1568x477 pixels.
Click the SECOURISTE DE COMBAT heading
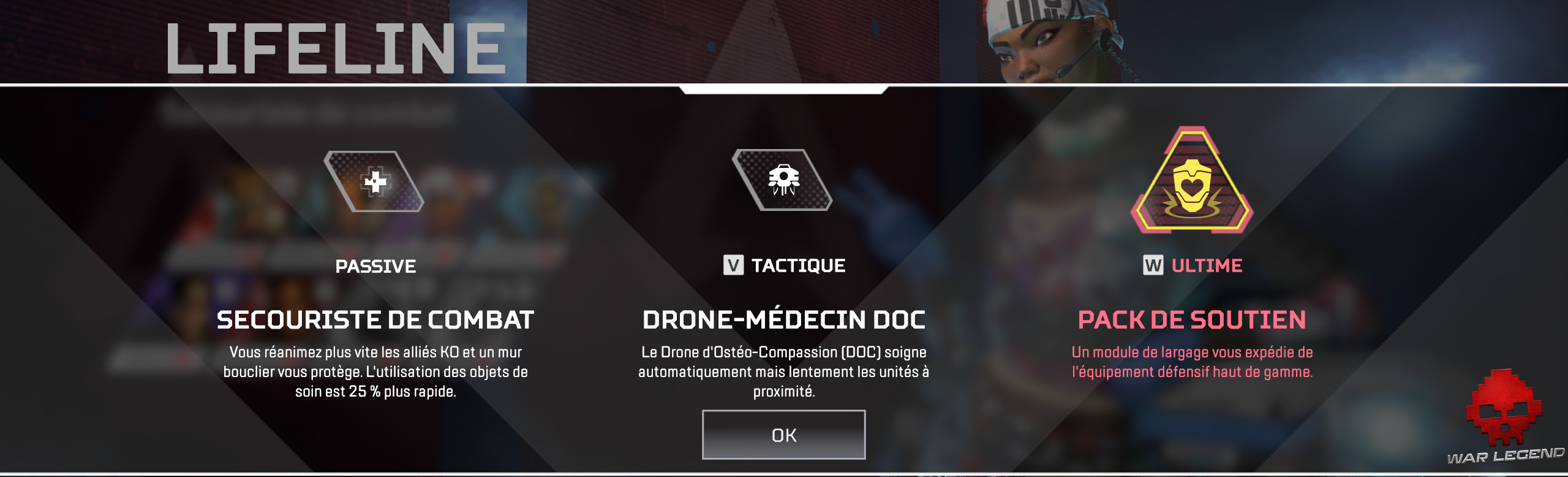(x=375, y=320)
